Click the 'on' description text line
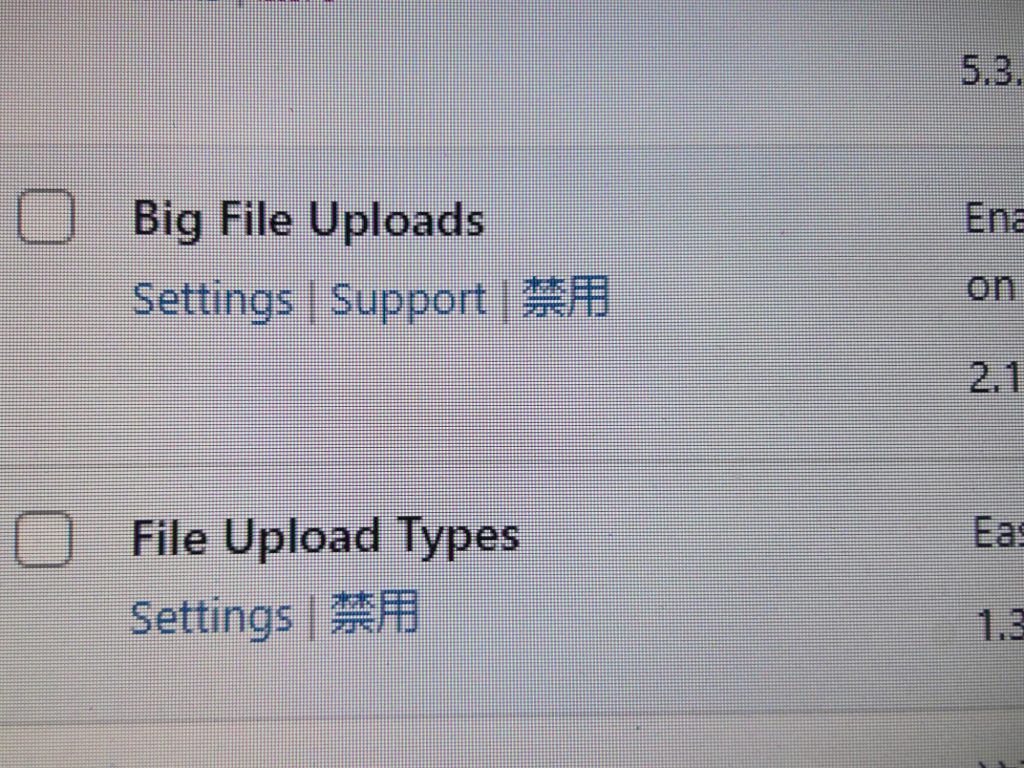 click(x=990, y=288)
